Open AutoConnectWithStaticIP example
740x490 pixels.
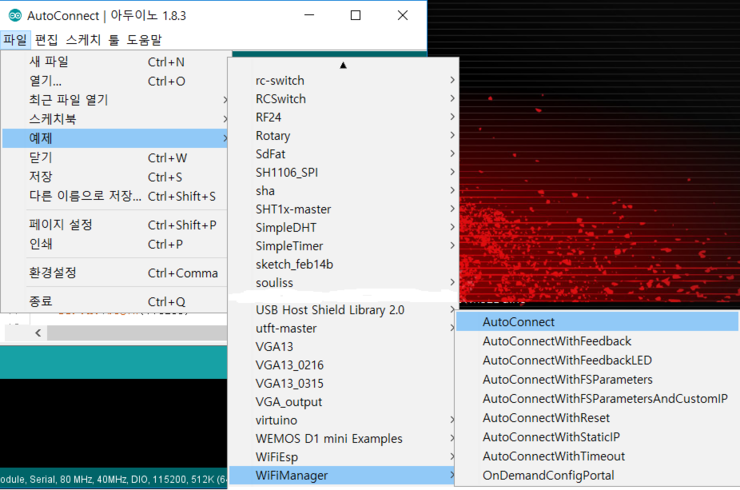pos(597,437)
